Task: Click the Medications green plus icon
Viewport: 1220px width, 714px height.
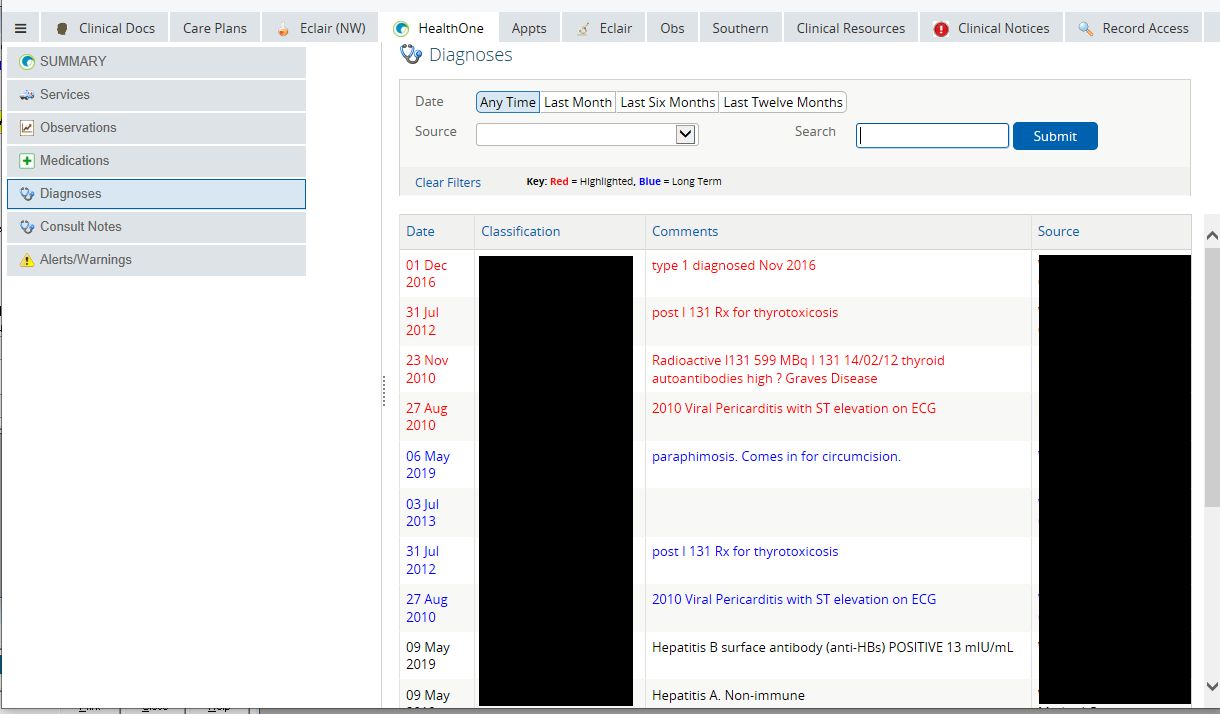Action: [x=27, y=161]
